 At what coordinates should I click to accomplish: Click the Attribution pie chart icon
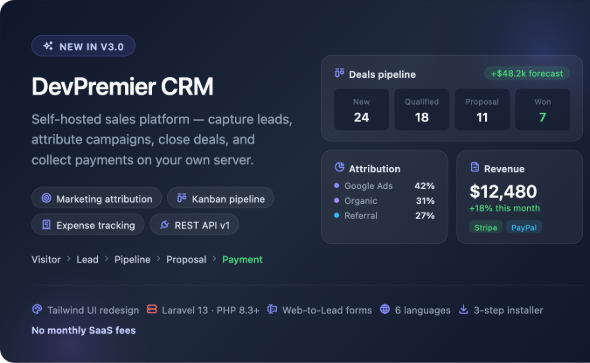[339, 167]
